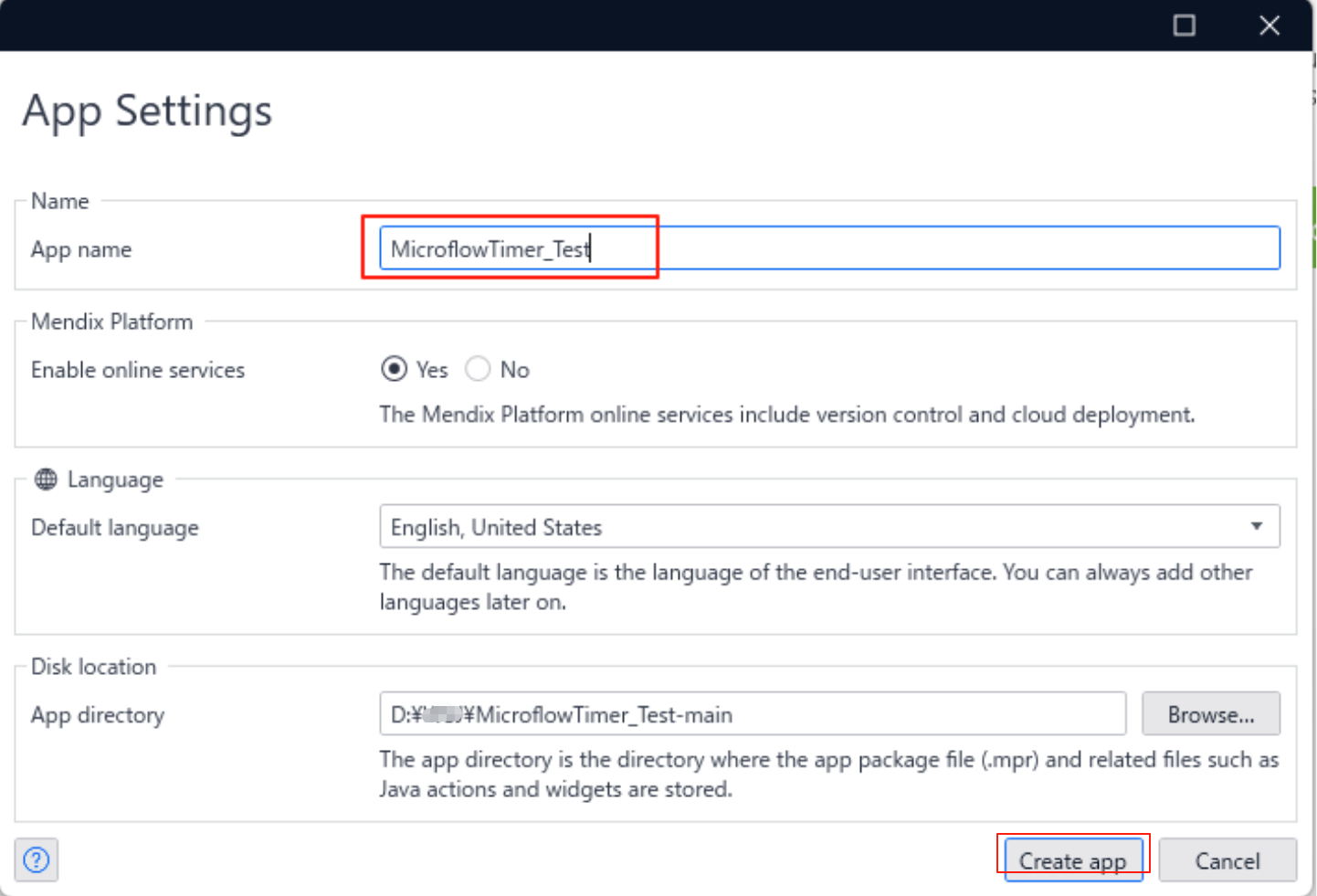1317x896 pixels.
Task: Select Yes for online services
Action: [x=395, y=369]
